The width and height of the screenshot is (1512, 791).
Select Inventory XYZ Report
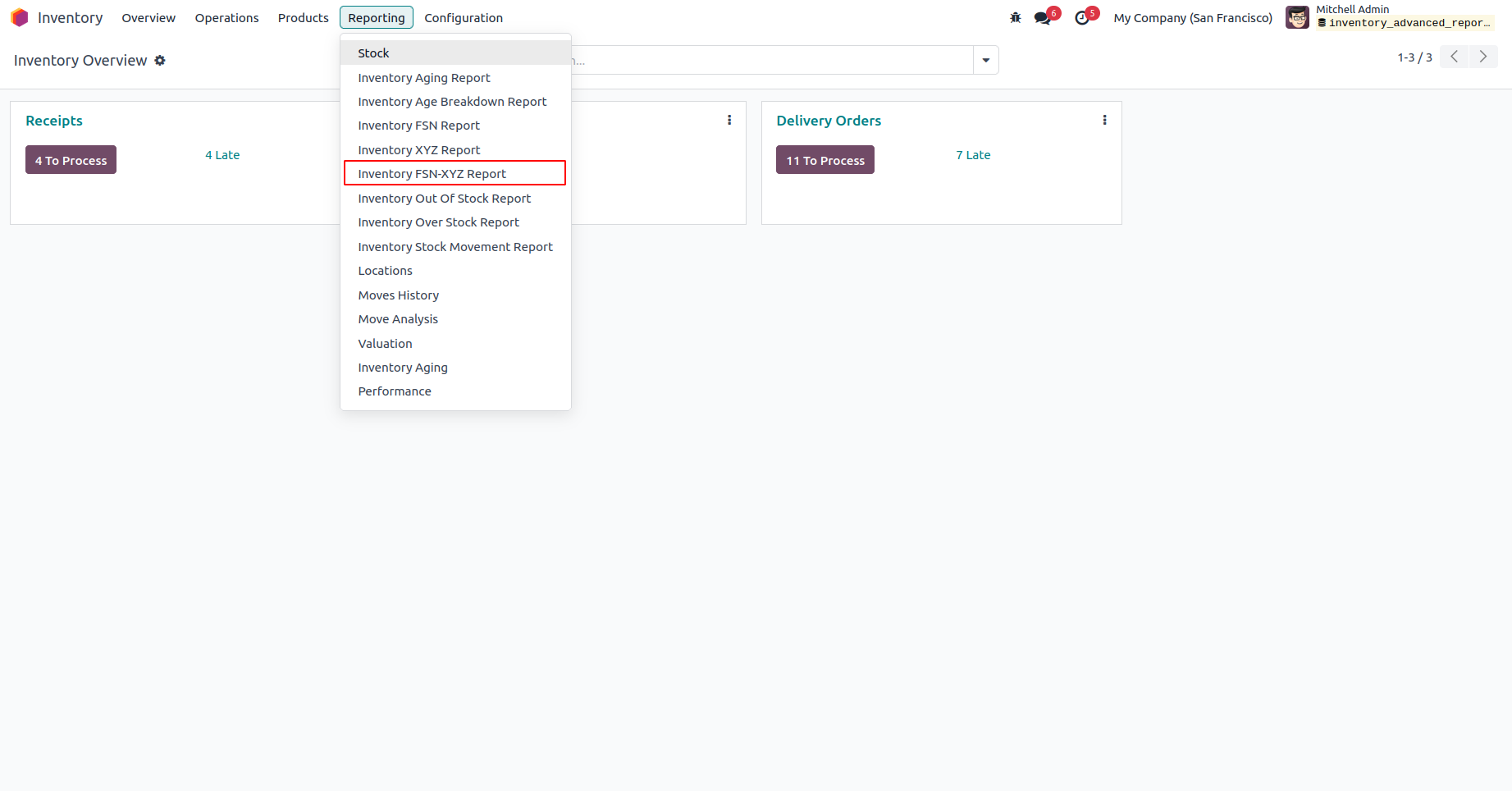pyautogui.click(x=455, y=149)
